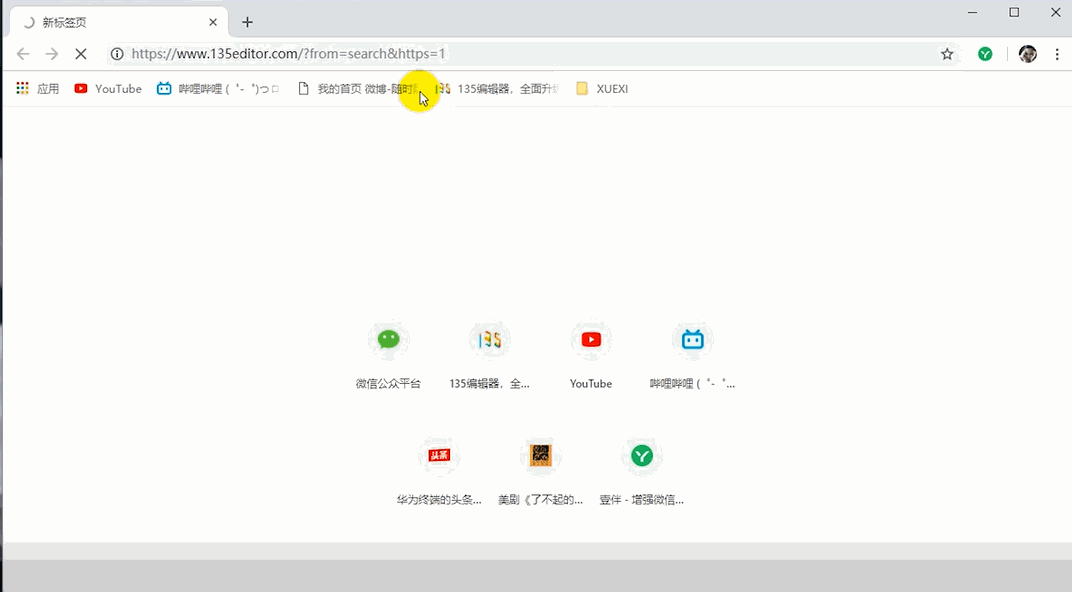This screenshot has width=1072, height=592.
Task: Close the Chrome window
Action: pyautogui.click(x=1056, y=12)
